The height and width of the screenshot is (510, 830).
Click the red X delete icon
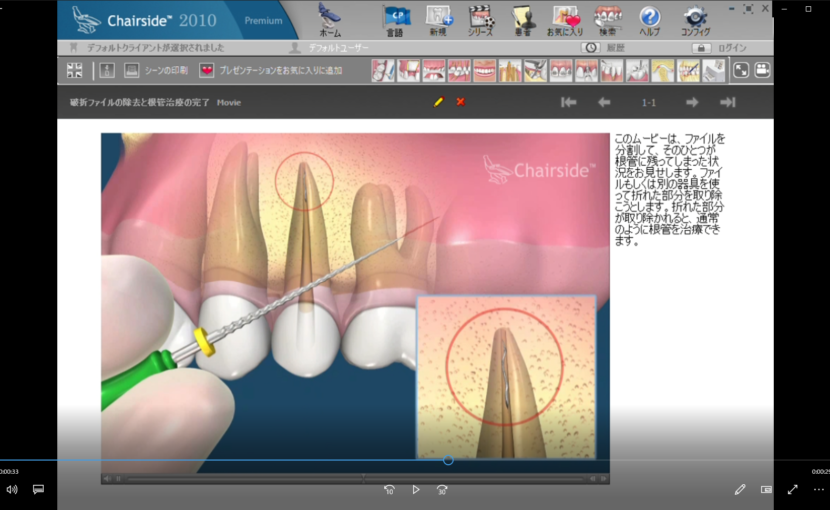click(x=461, y=102)
